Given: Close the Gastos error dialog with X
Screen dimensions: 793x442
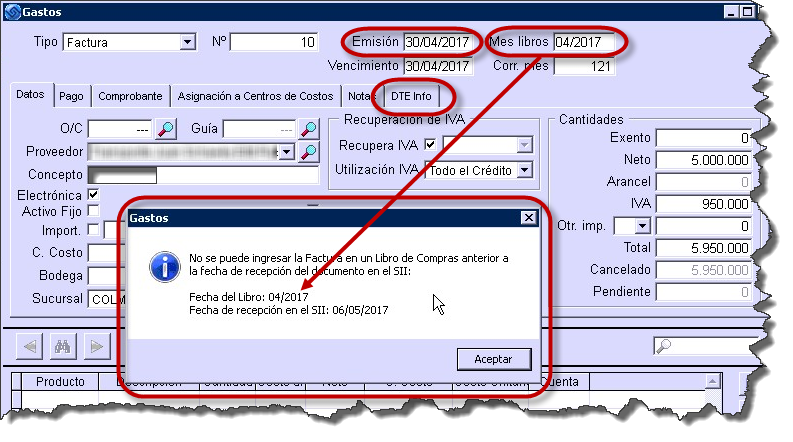Looking at the screenshot, I should click(528, 217).
